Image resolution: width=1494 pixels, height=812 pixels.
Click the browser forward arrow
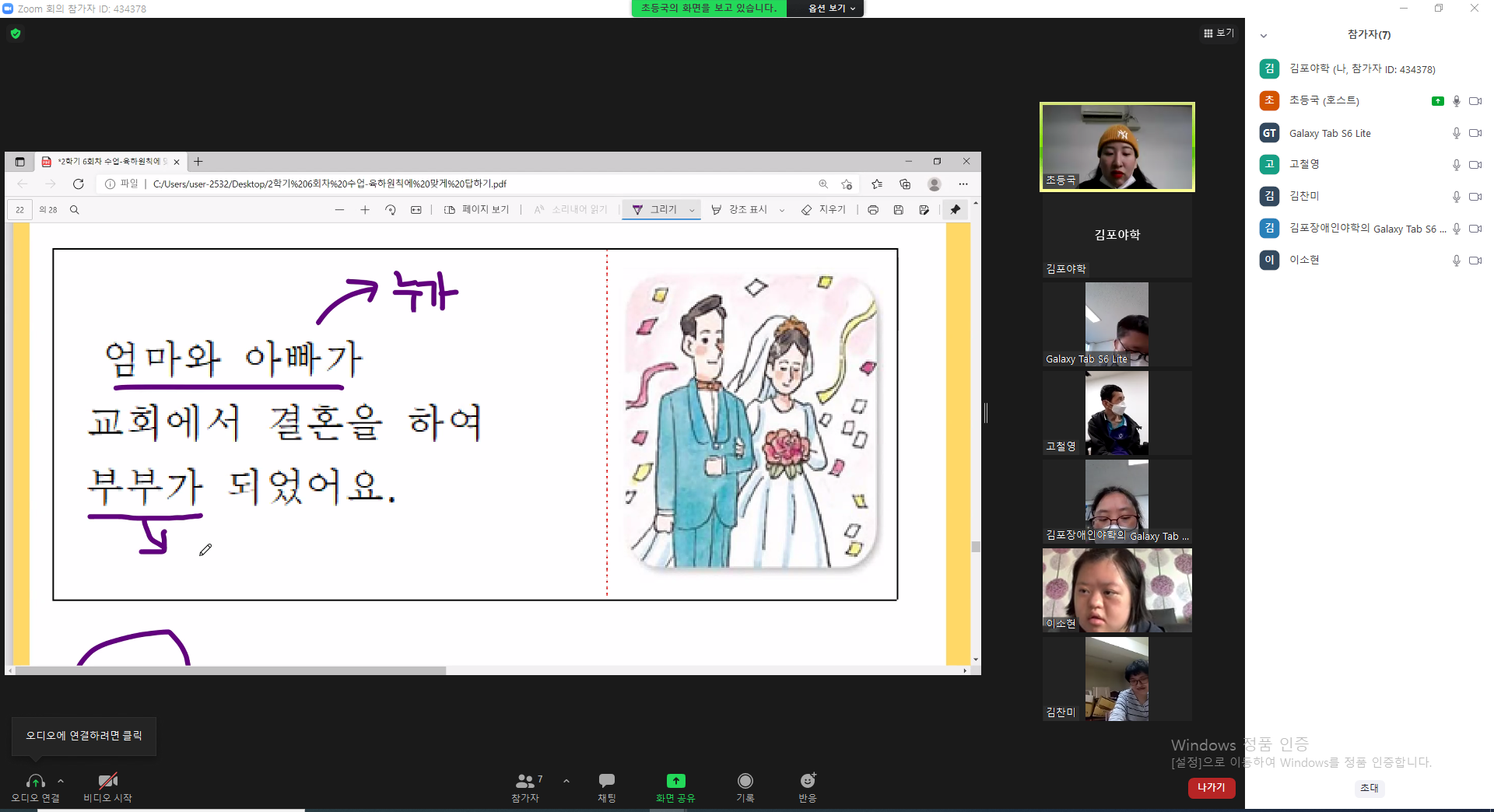point(50,184)
